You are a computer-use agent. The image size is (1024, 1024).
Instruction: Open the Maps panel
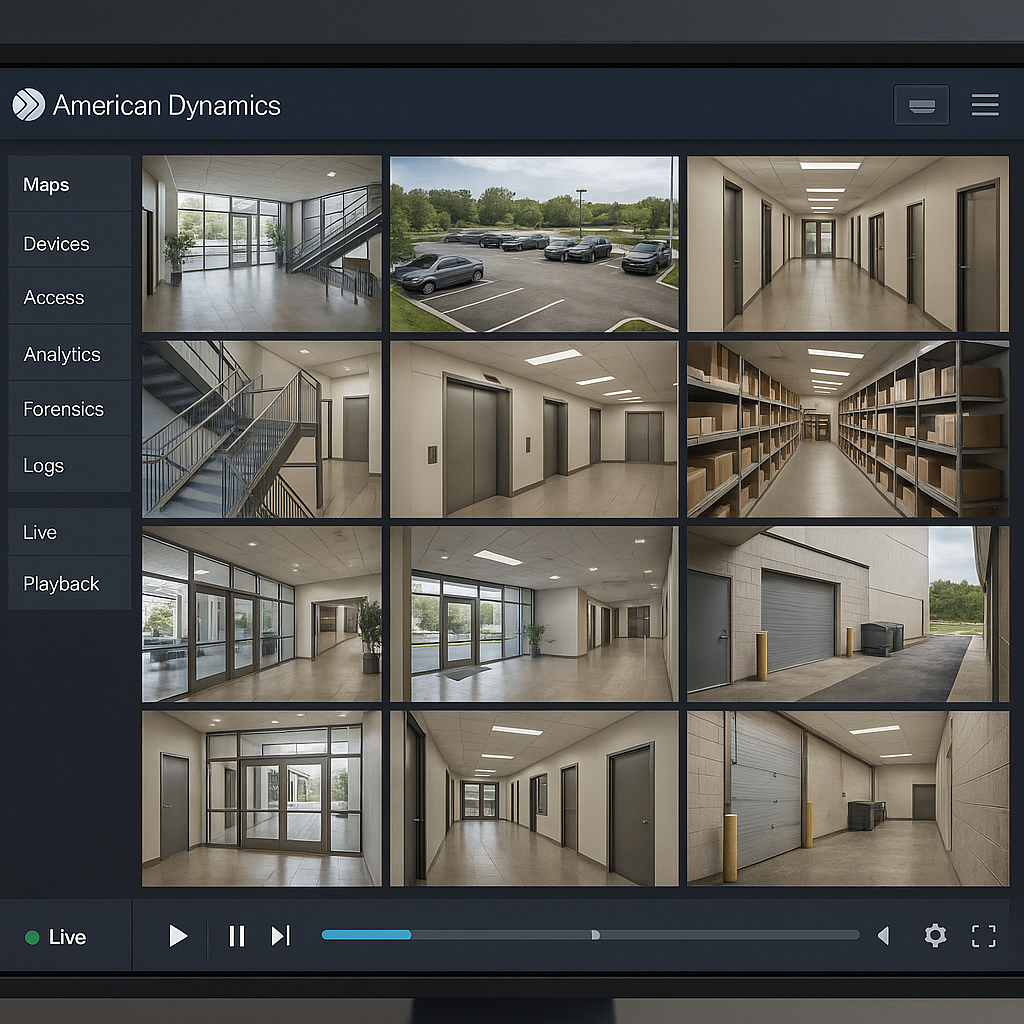coord(46,184)
